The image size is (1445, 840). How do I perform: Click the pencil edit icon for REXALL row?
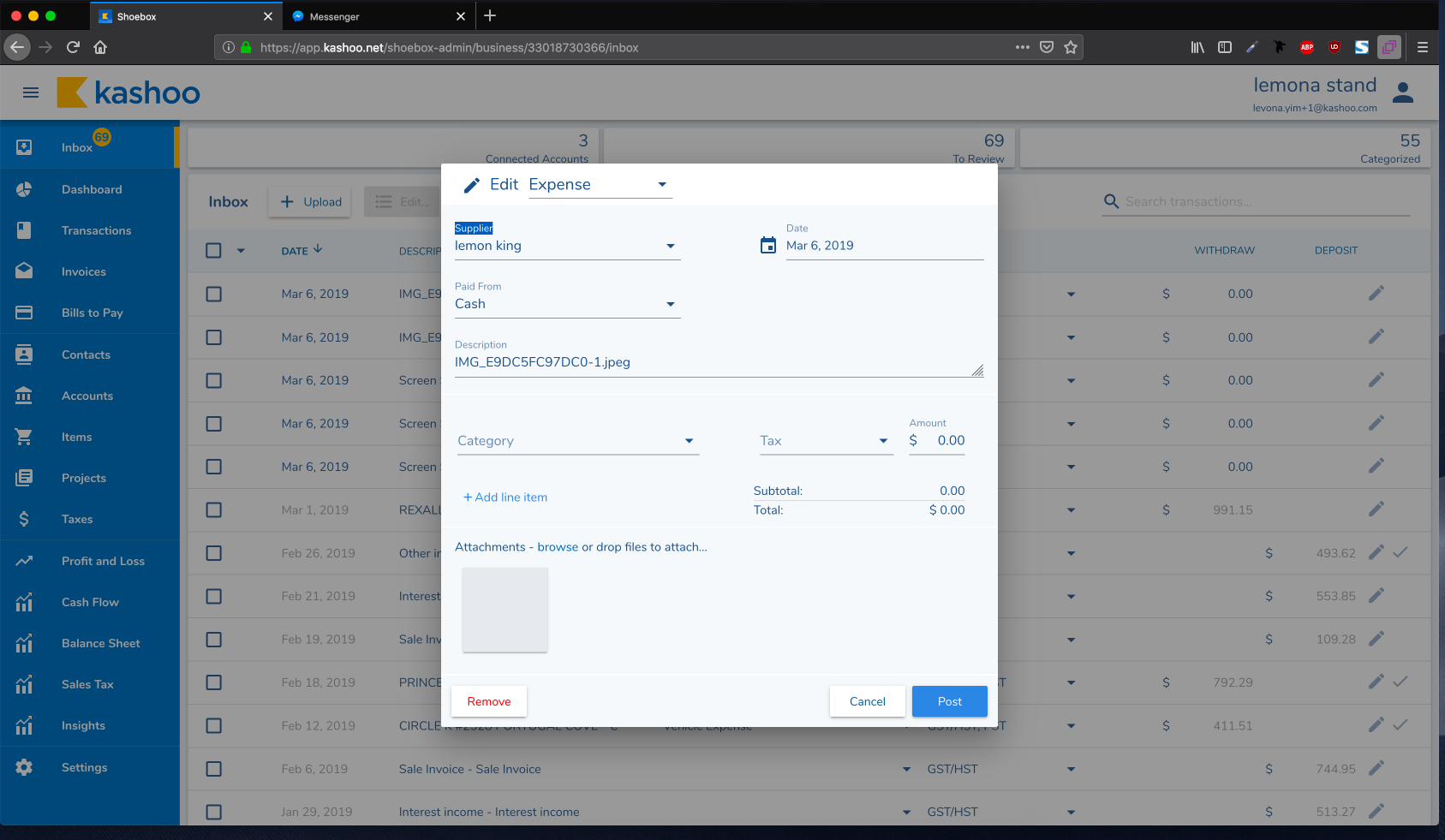pyautogui.click(x=1376, y=509)
